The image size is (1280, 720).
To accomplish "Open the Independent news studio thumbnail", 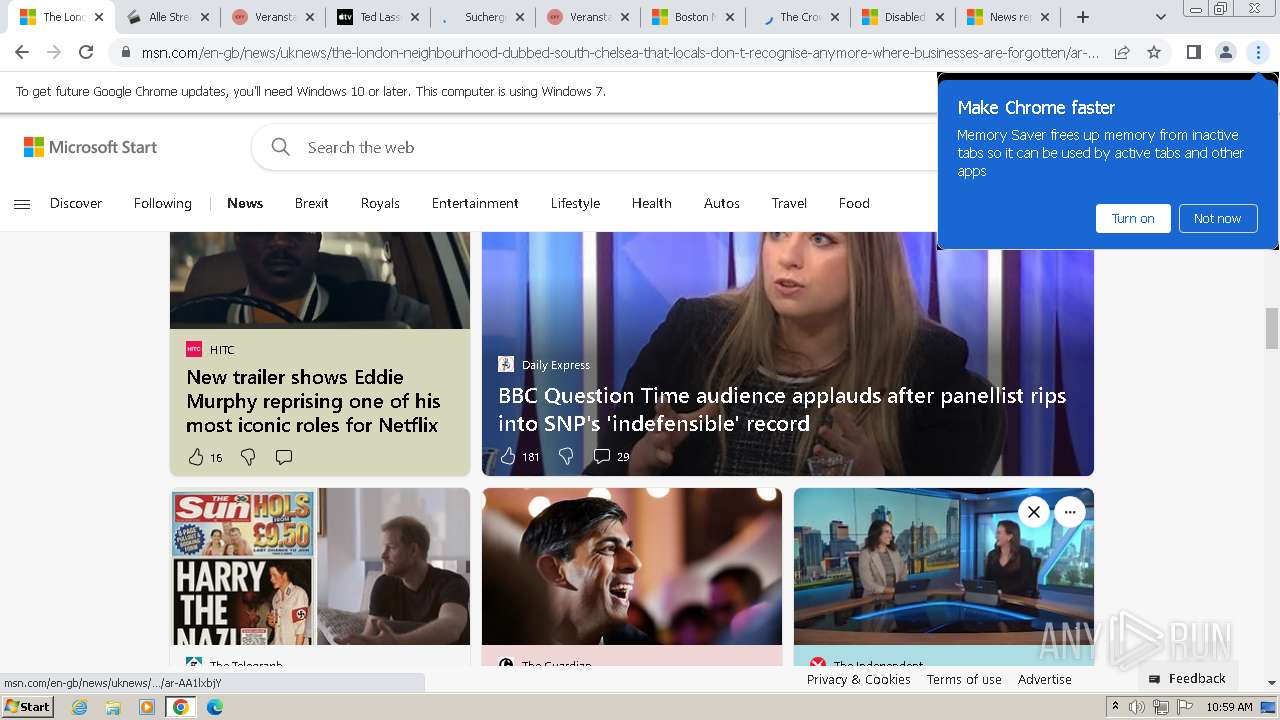I will tap(944, 566).
